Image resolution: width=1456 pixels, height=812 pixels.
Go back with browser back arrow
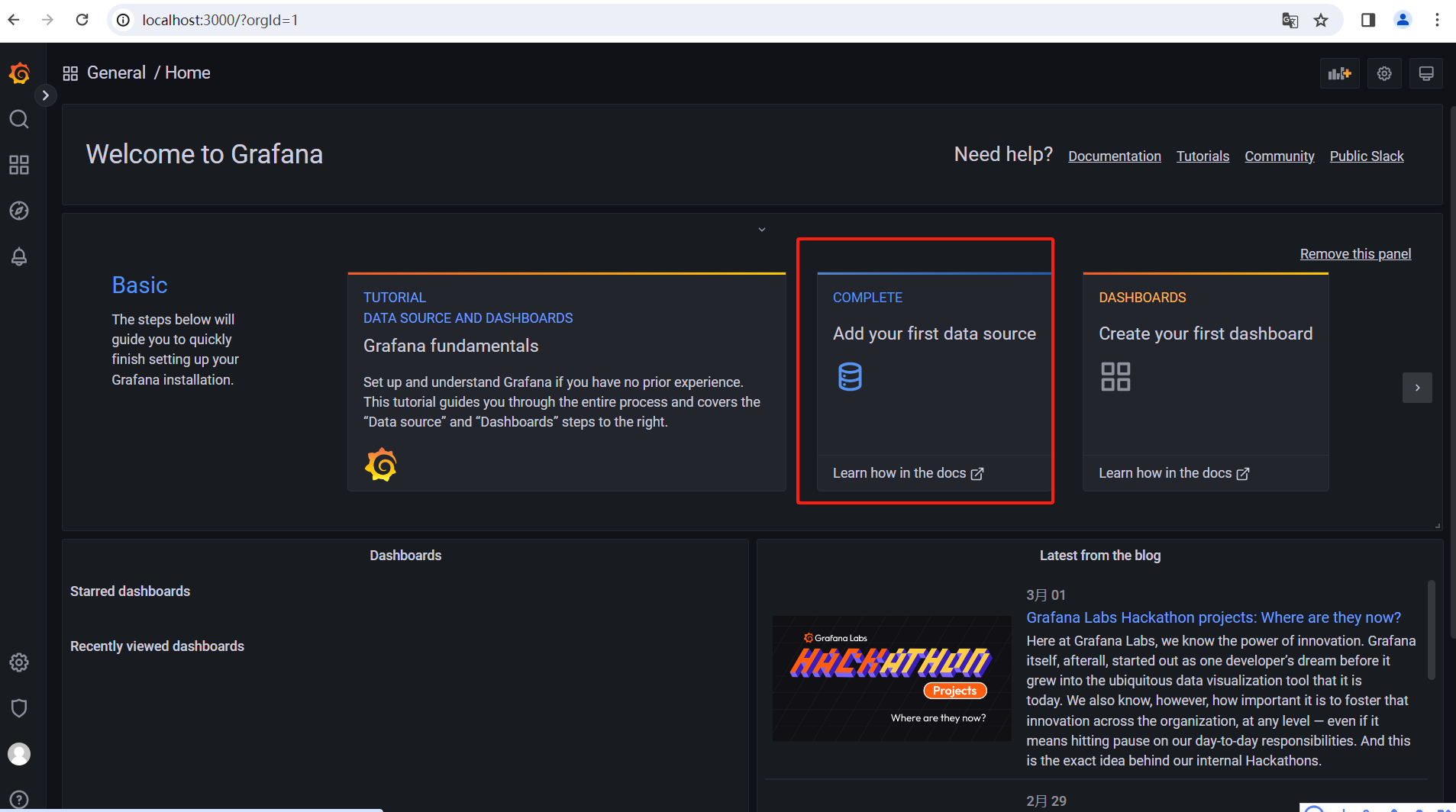pyautogui.click(x=14, y=20)
